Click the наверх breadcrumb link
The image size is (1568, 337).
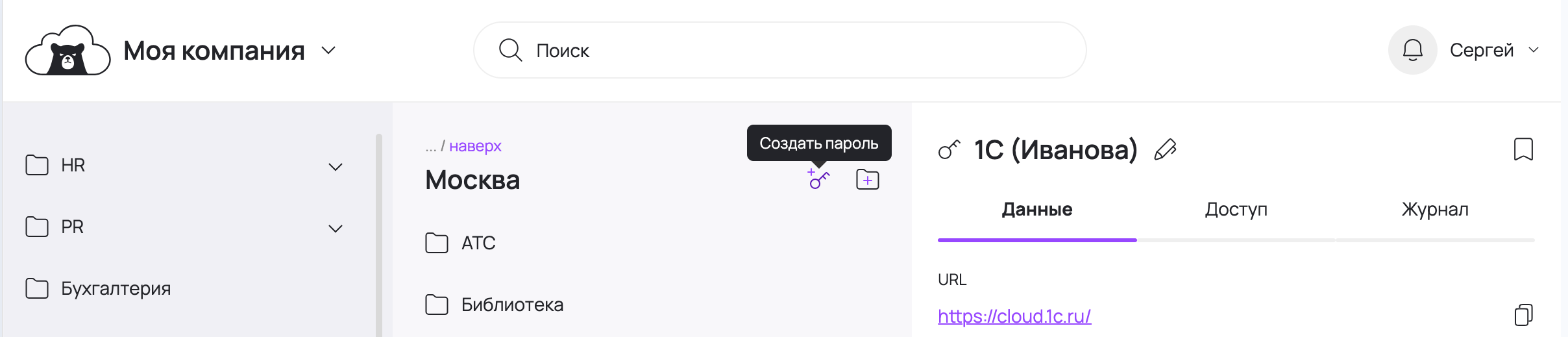[475, 146]
